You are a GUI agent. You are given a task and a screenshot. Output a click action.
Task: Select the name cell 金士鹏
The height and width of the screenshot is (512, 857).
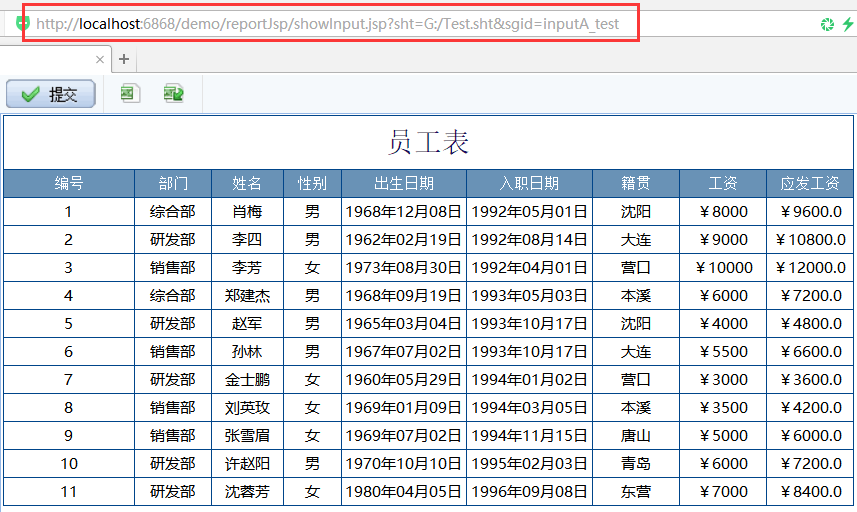pyautogui.click(x=247, y=379)
